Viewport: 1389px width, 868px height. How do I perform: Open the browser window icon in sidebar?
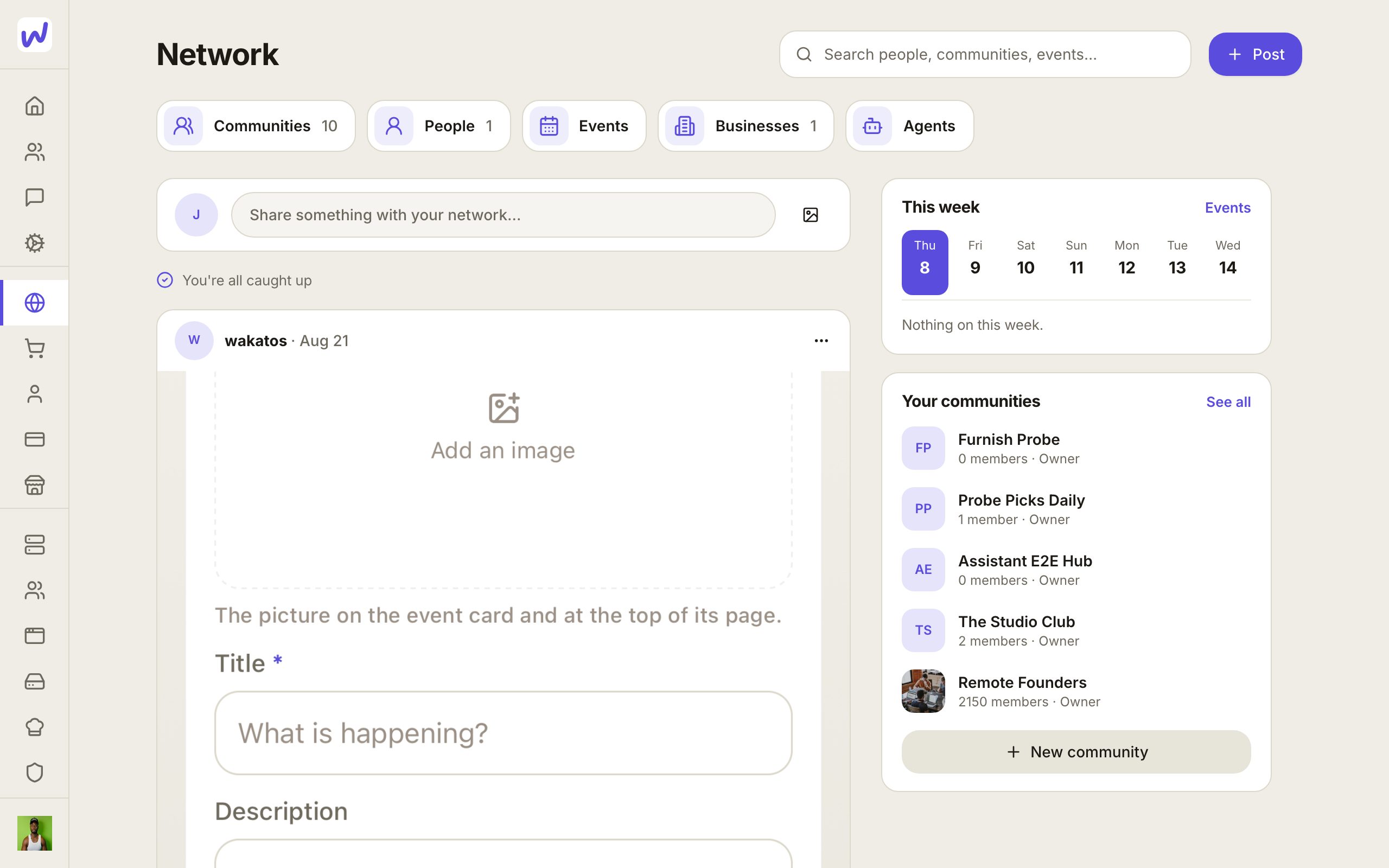pos(34,635)
